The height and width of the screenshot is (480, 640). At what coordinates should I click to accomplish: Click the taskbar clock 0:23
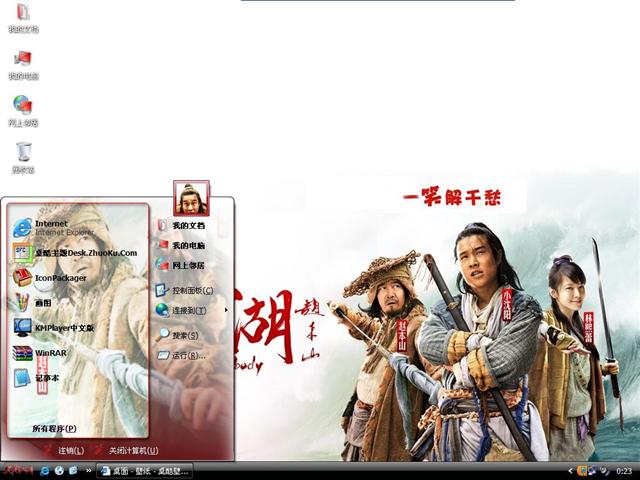pos(624,471)
